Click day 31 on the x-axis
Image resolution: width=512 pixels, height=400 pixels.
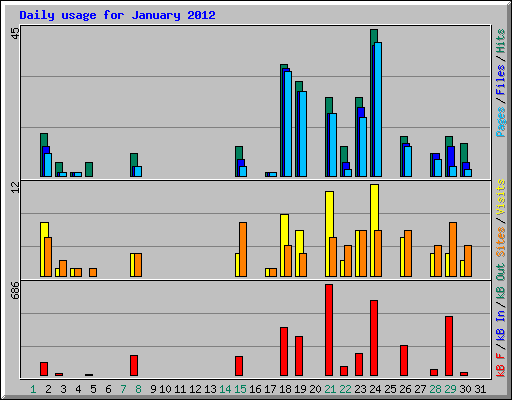click(x=480, y=389)
